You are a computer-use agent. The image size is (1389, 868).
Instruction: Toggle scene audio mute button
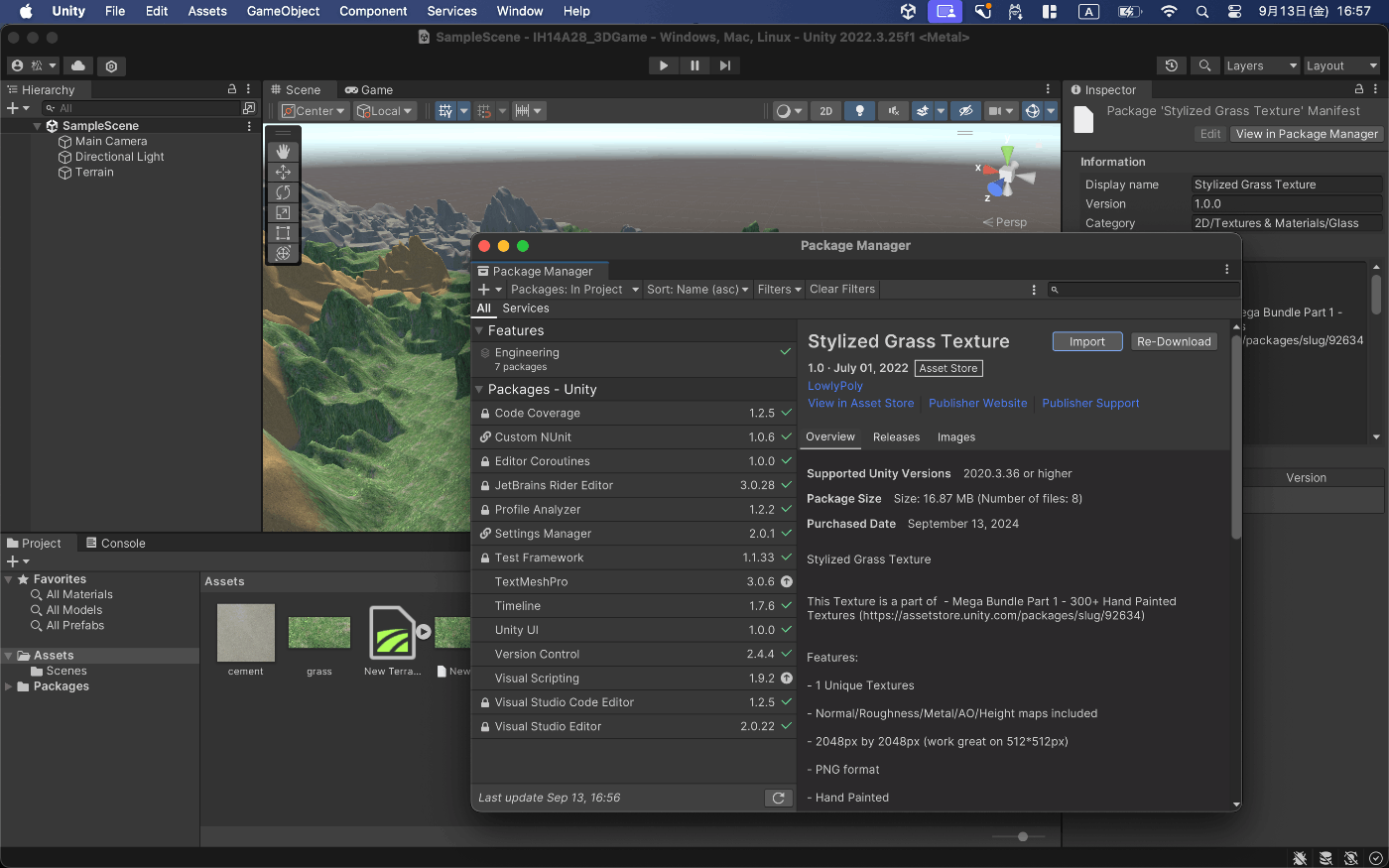(x=893, y=111)
